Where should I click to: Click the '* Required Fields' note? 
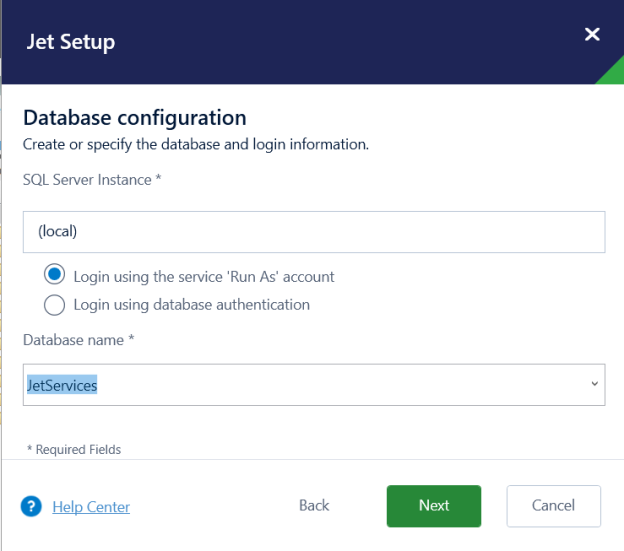click(x=74, y=450)
